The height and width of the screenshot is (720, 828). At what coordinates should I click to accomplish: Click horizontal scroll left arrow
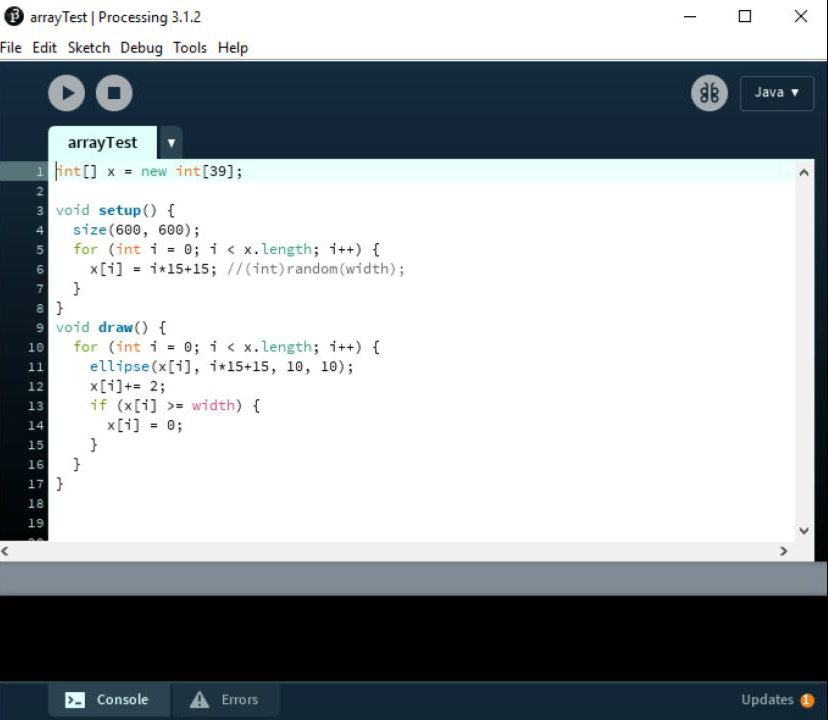click(5, 551)
